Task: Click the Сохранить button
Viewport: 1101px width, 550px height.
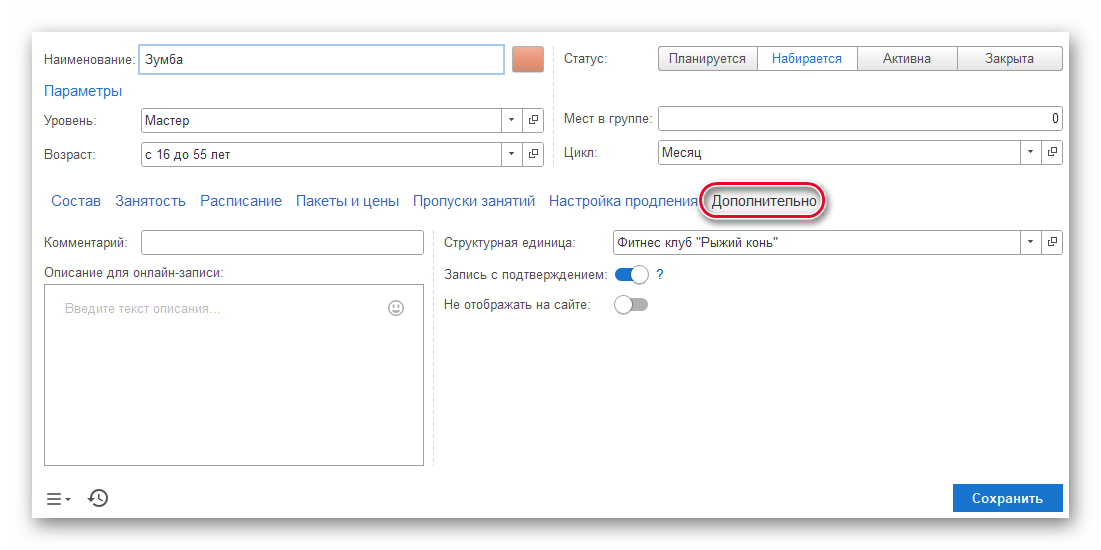Action: 1008,498
